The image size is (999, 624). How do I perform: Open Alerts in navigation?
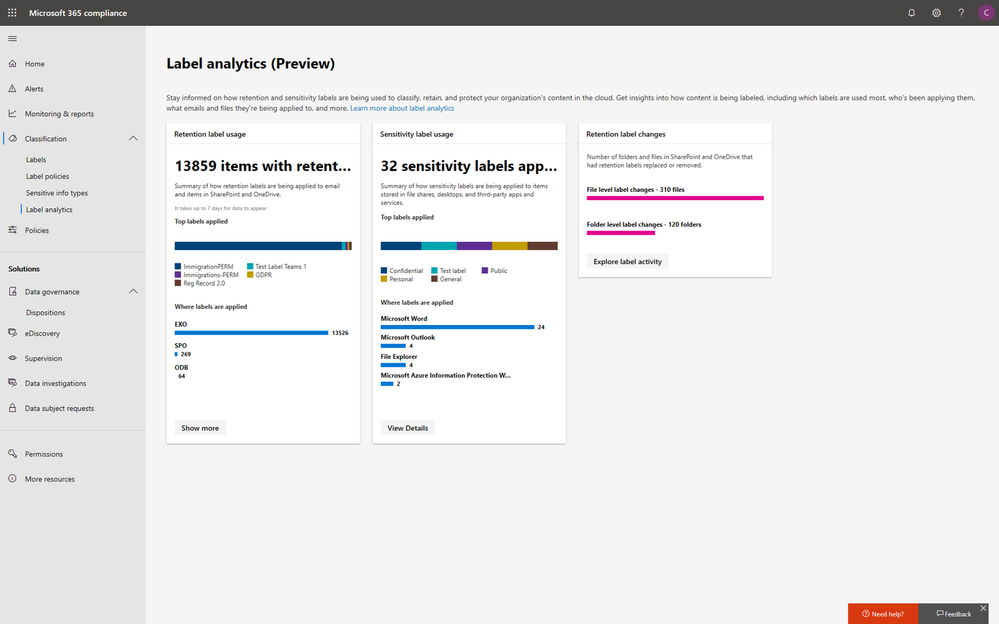pyautogui.click(x=34, y=89)
